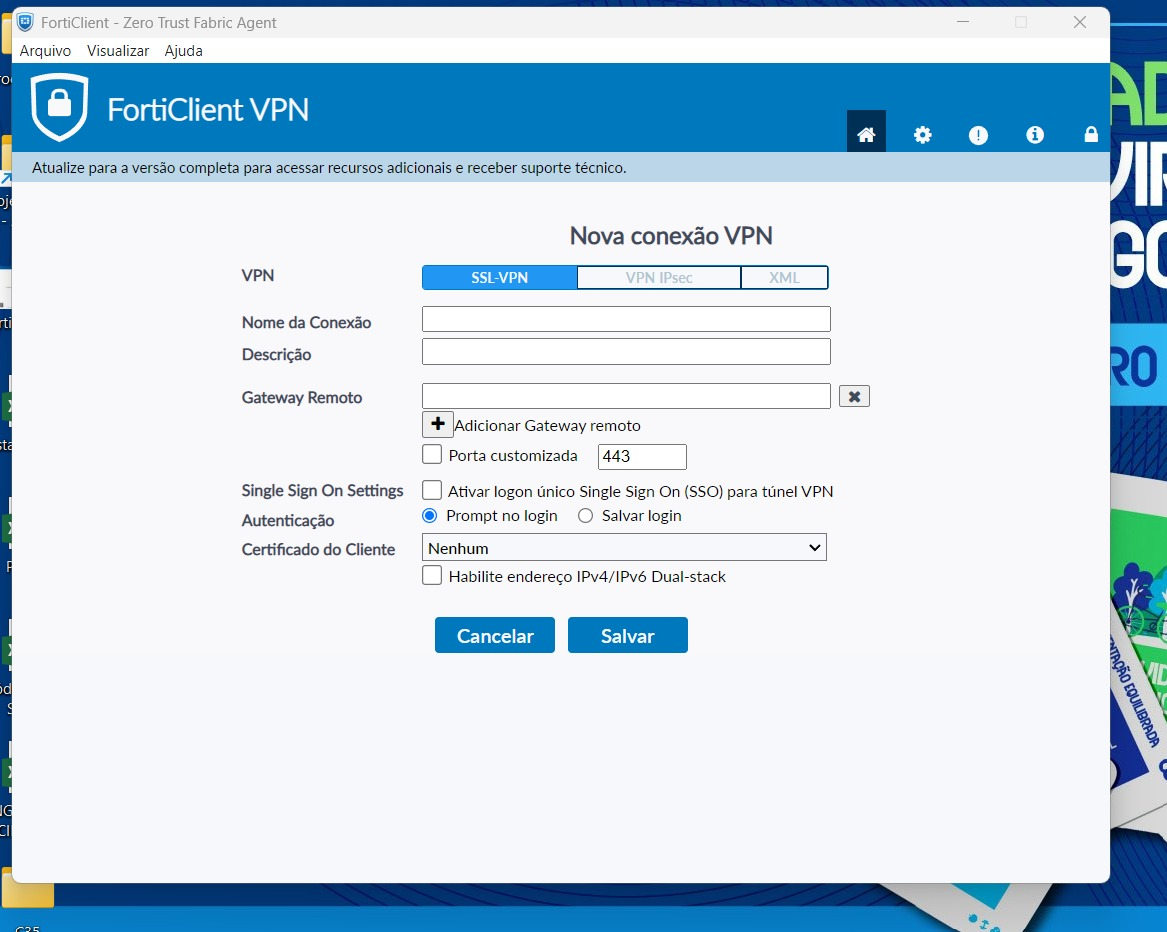The height and width of the screenshot is (932, 1167).
Task: Select the Salvar login radio button
Action: 586,515
